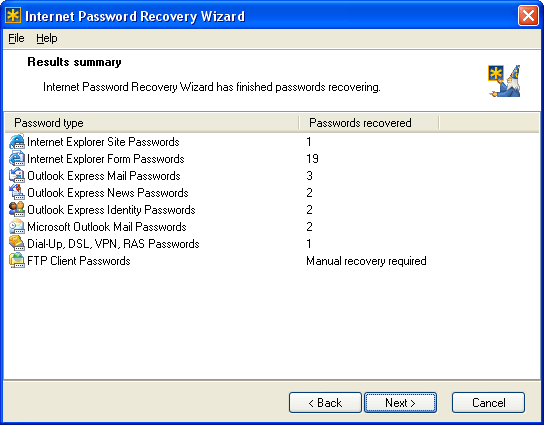Image resolution: width=544 pixels, height=425 pixels.
Task: Open the File menu
Action: (x=16, y=38)
